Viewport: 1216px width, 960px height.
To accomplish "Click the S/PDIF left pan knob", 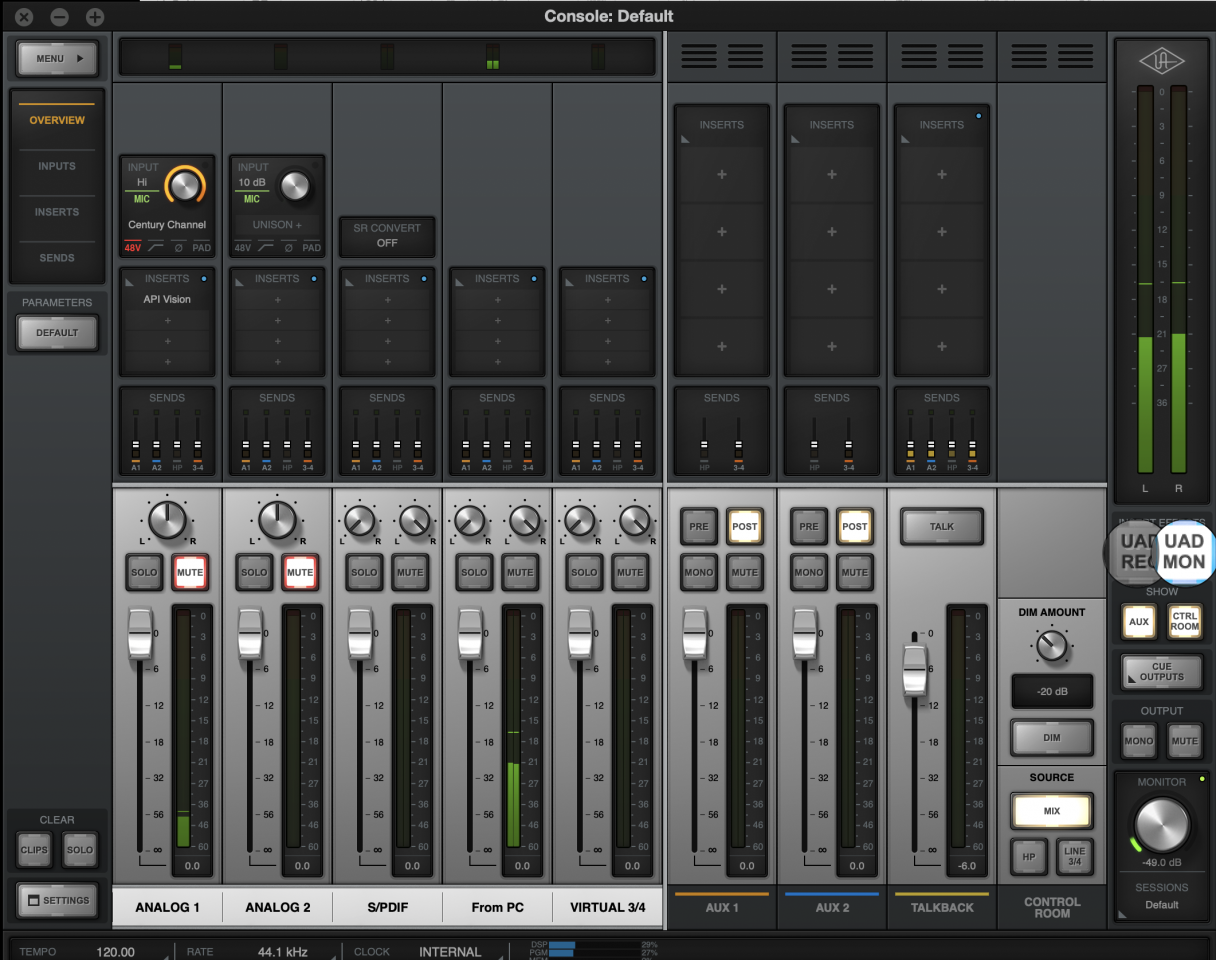I will pyautogui.click(x=359, y=520).
